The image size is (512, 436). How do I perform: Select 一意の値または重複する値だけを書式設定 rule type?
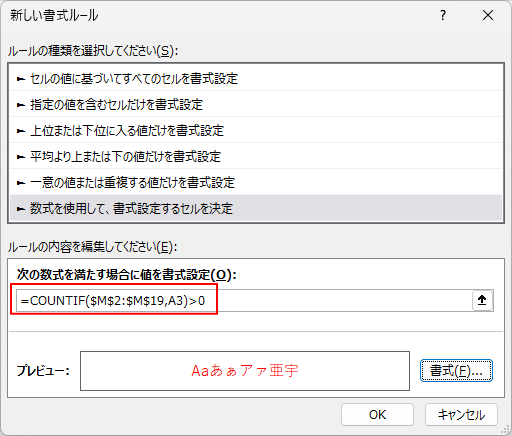coord(256,182)
